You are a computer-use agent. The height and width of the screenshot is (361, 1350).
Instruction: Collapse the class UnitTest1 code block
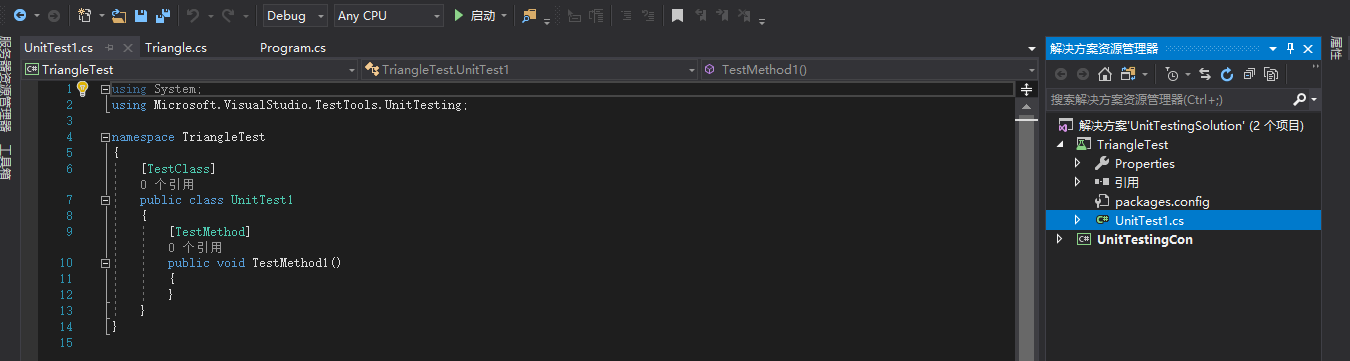pyautogui.click(x=106, y=200)
